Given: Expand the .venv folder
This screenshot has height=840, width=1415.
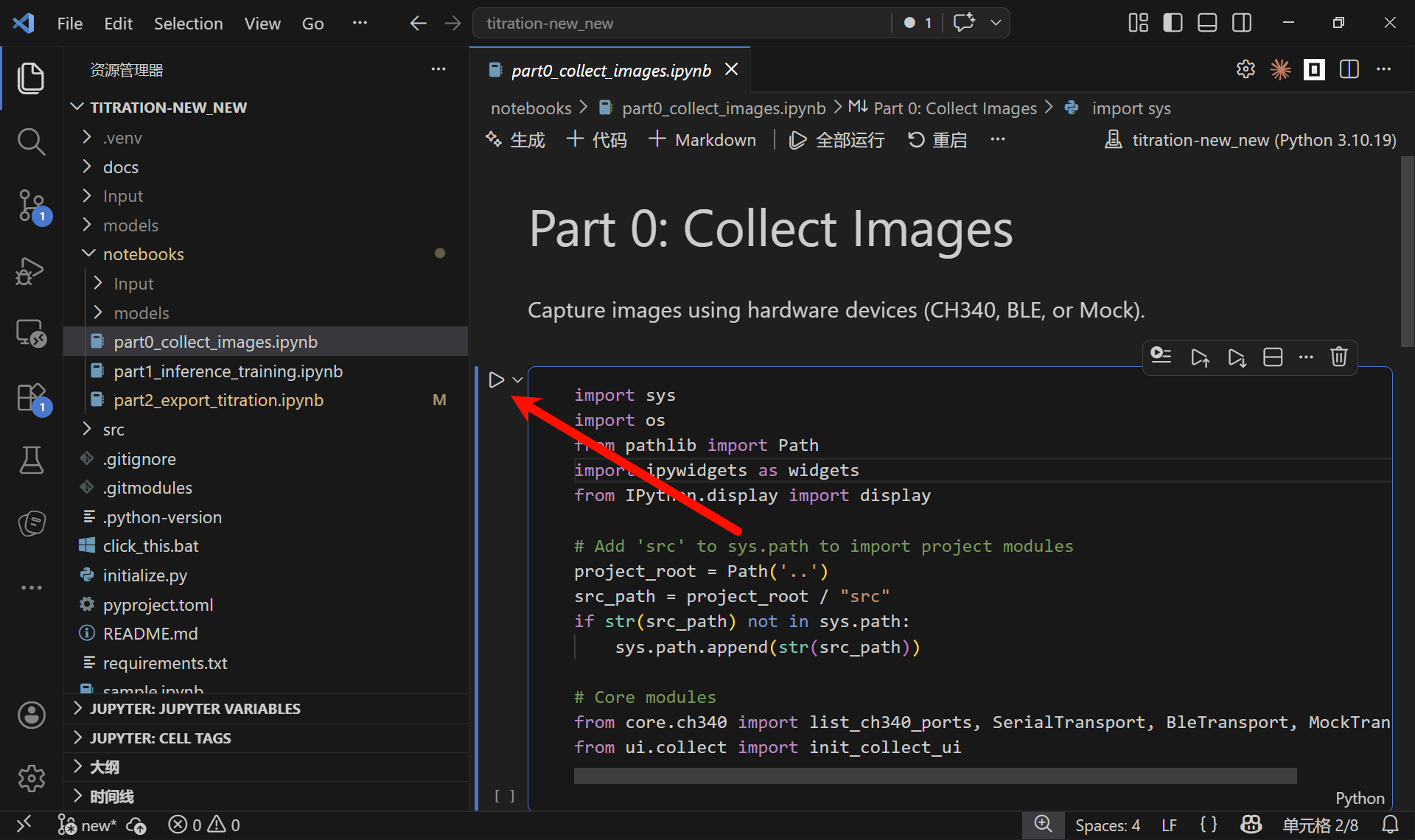Looking at the screenshot, I should [x=265, y=138].
